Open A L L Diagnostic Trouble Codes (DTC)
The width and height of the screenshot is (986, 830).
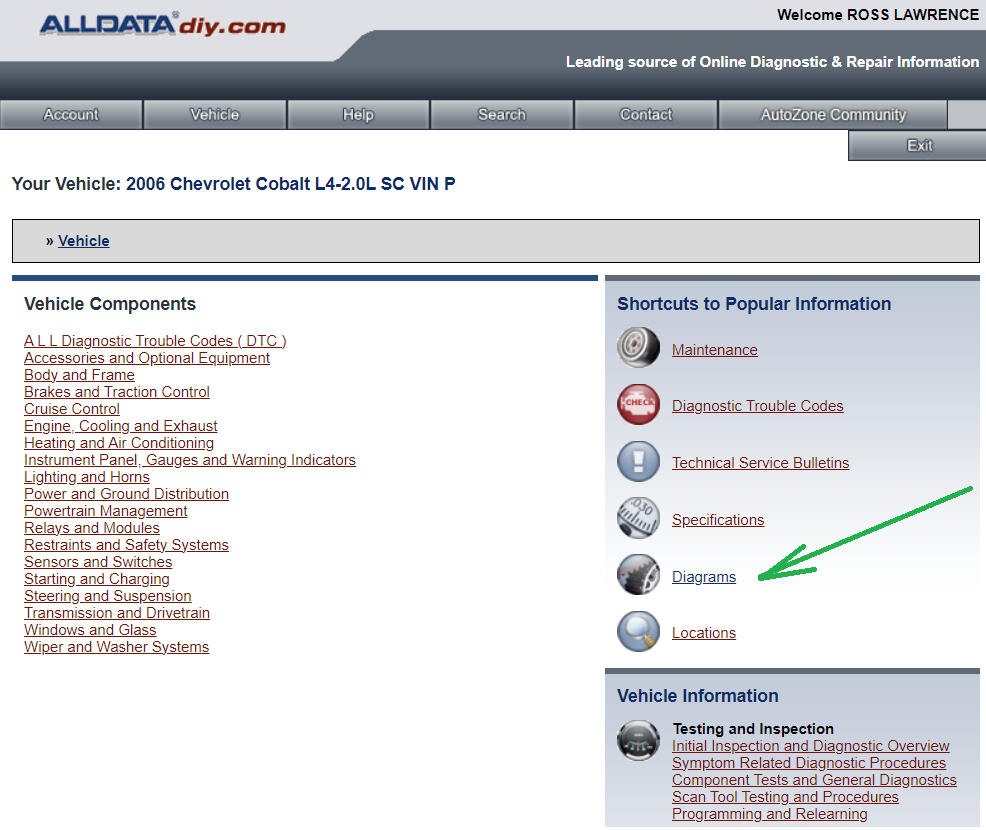155,341
